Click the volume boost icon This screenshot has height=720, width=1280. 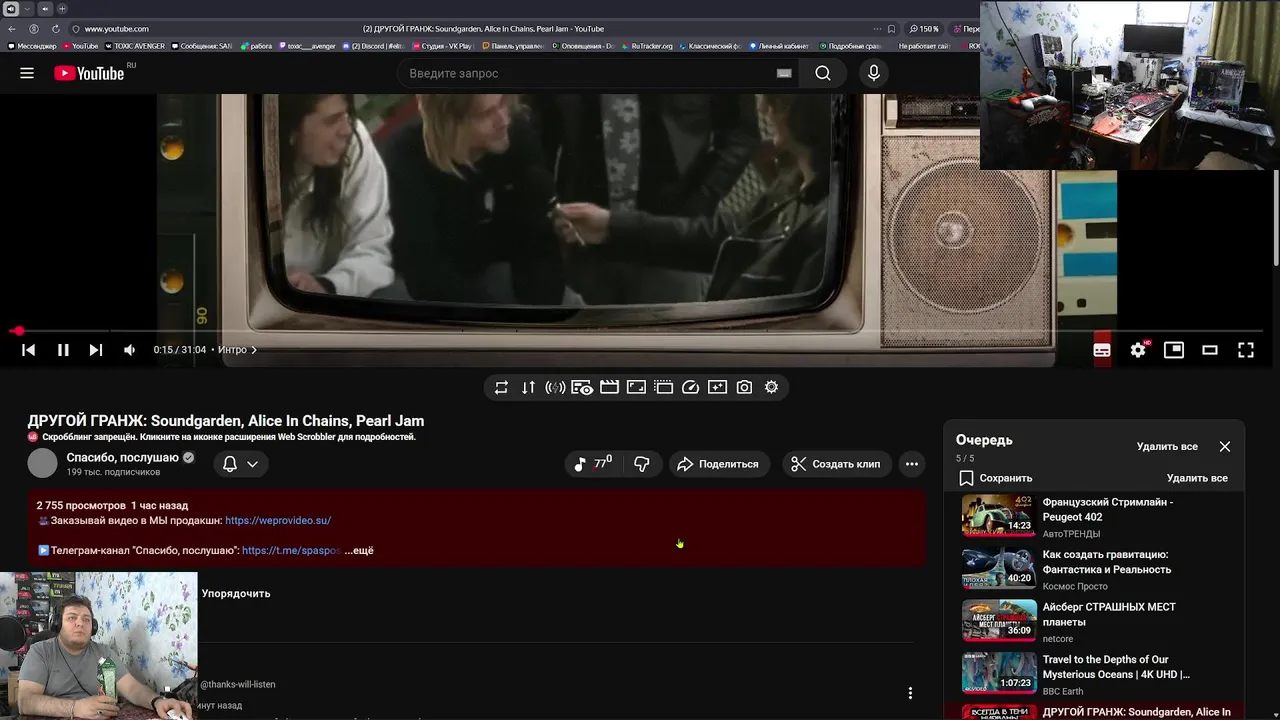555,387
